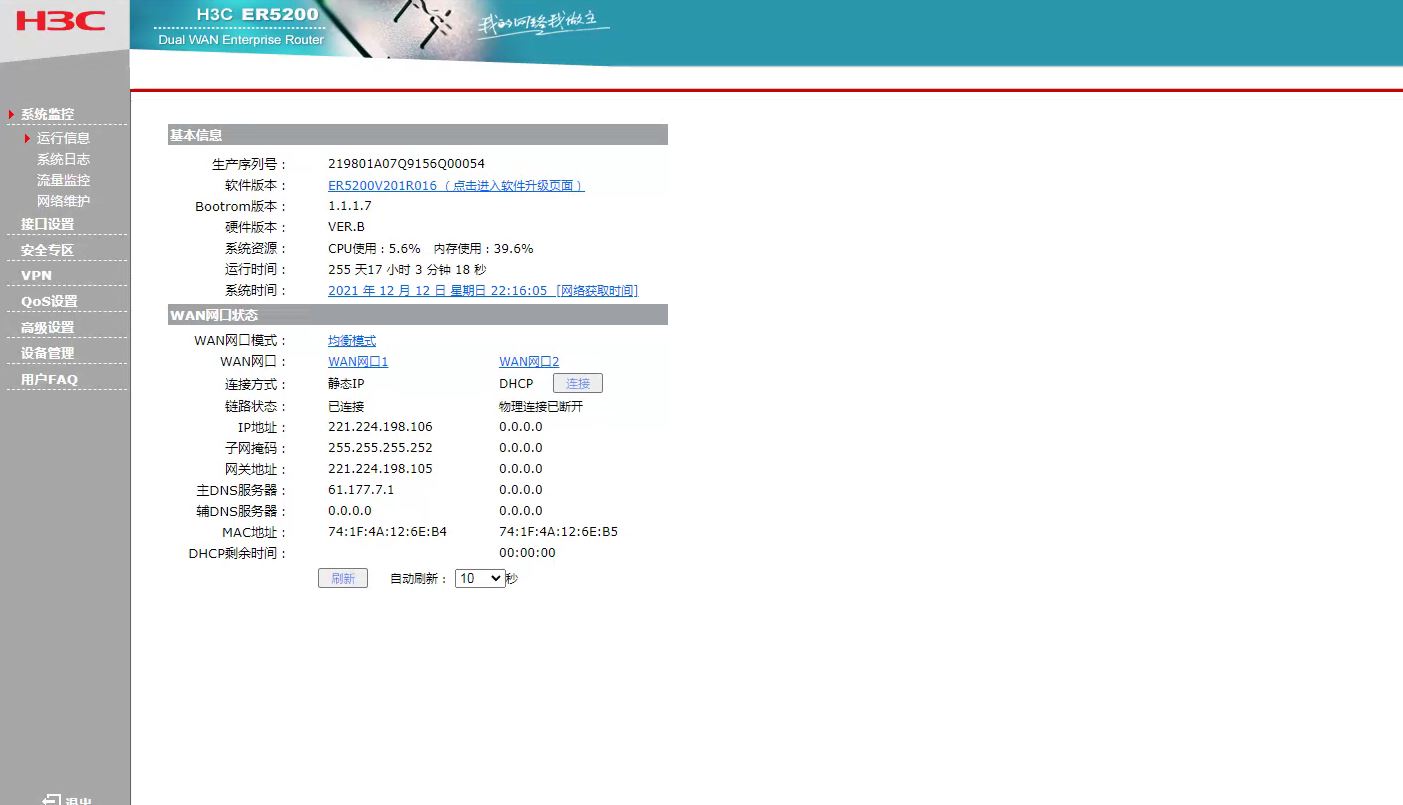
Task: Go to 流量监控 in the sidebar
Action: coord(64,180)
